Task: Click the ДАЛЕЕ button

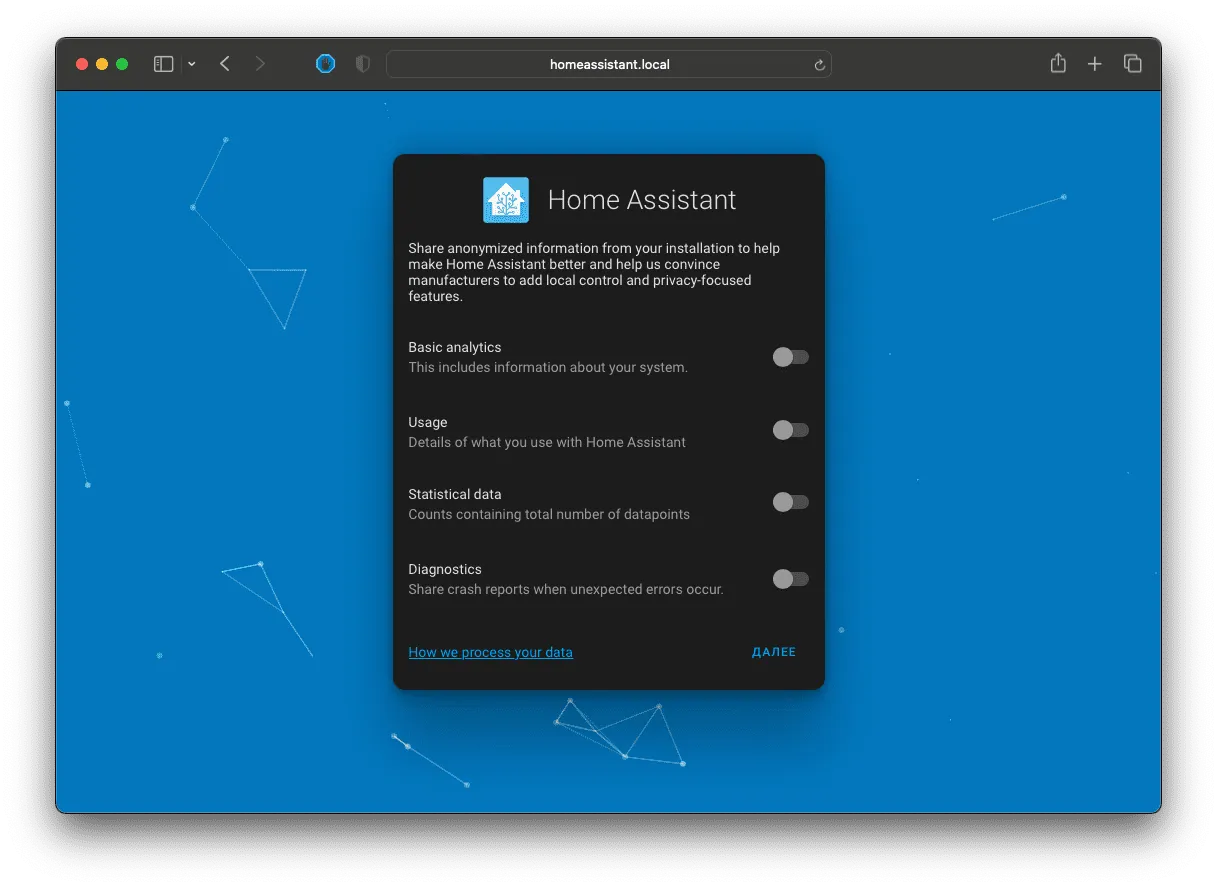Action: point(774,652)
